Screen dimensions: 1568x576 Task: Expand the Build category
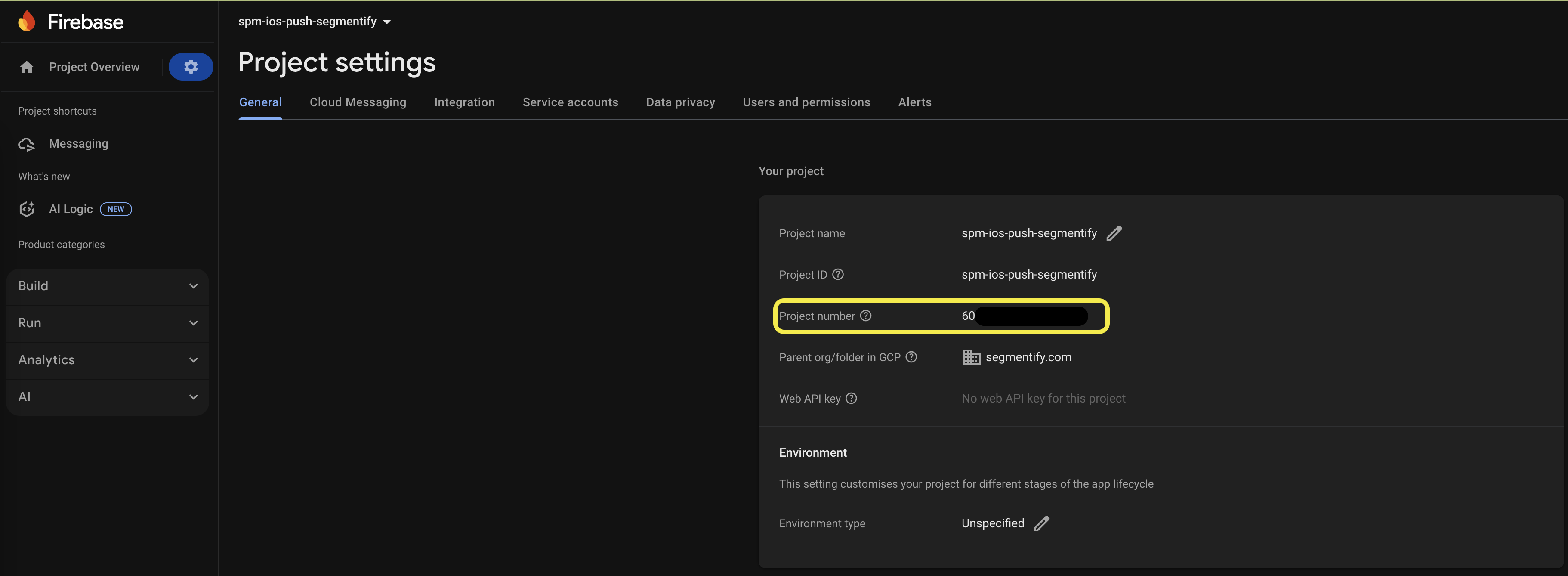(107, 286)
